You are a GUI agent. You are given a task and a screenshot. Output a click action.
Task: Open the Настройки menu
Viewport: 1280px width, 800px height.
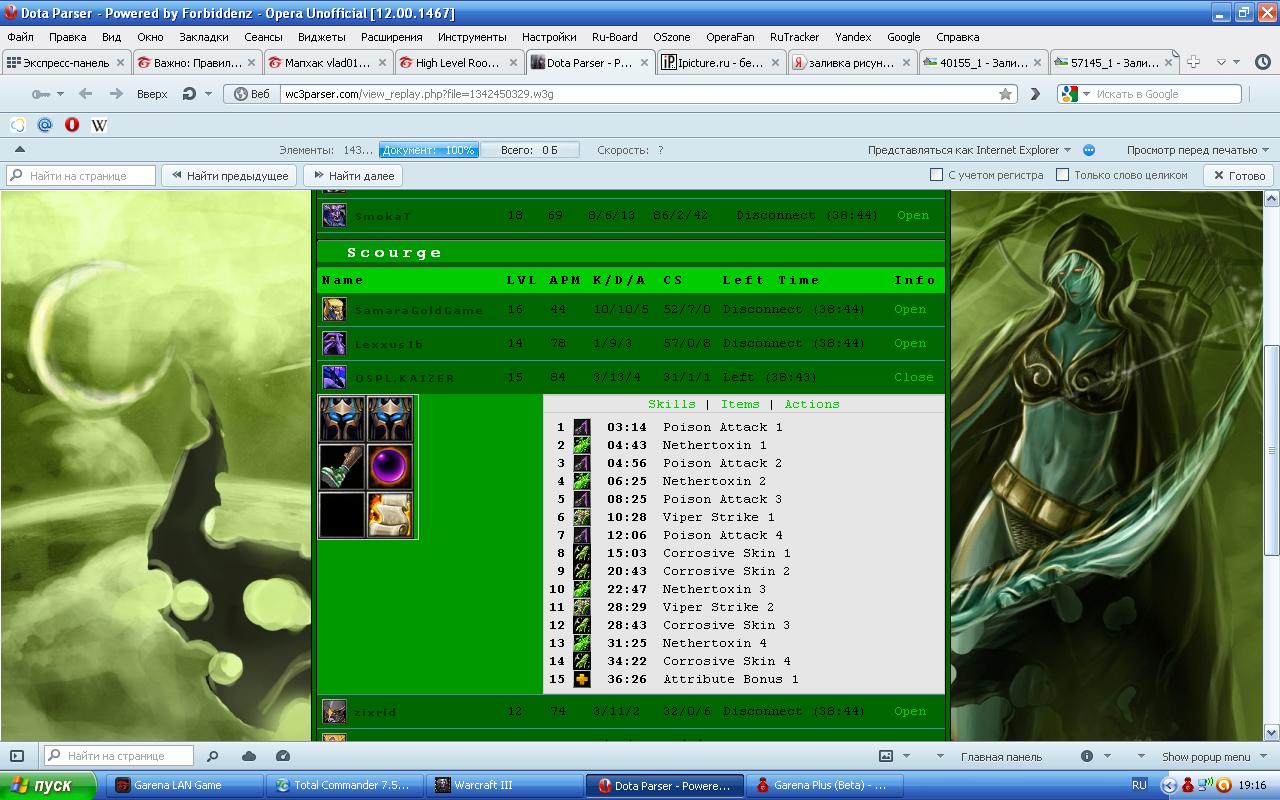pos(549,37)
